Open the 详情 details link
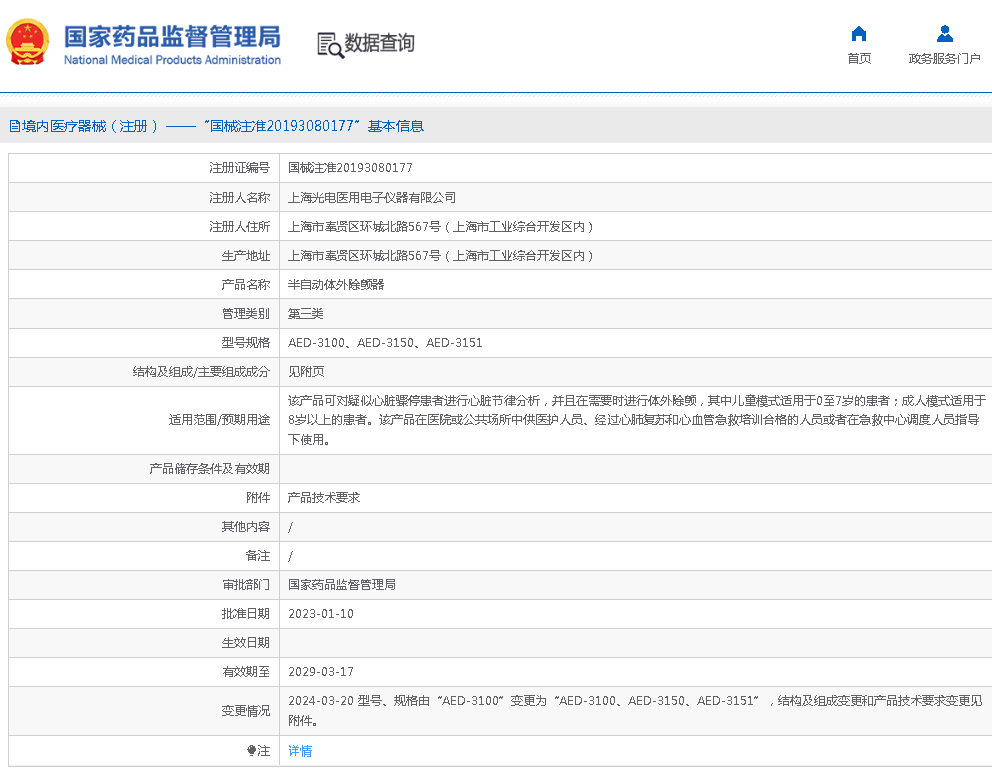 (300, 751)
